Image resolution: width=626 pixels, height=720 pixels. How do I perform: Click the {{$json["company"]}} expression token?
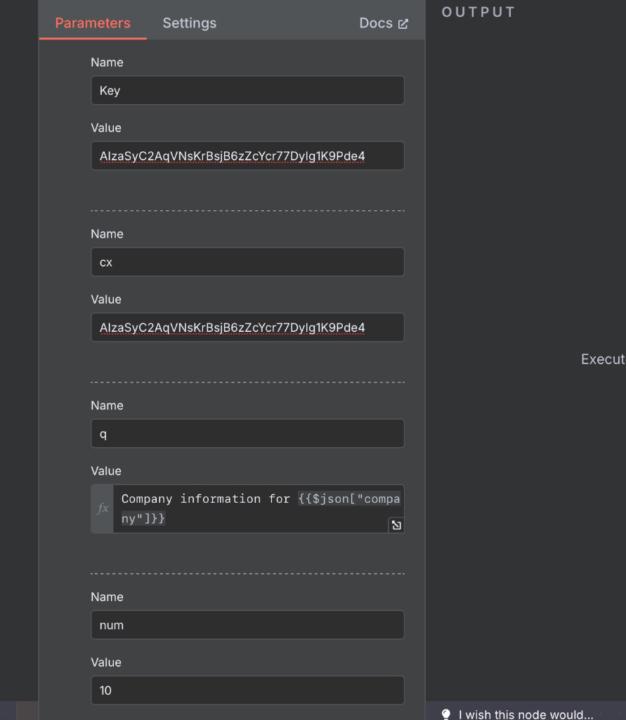348,498
